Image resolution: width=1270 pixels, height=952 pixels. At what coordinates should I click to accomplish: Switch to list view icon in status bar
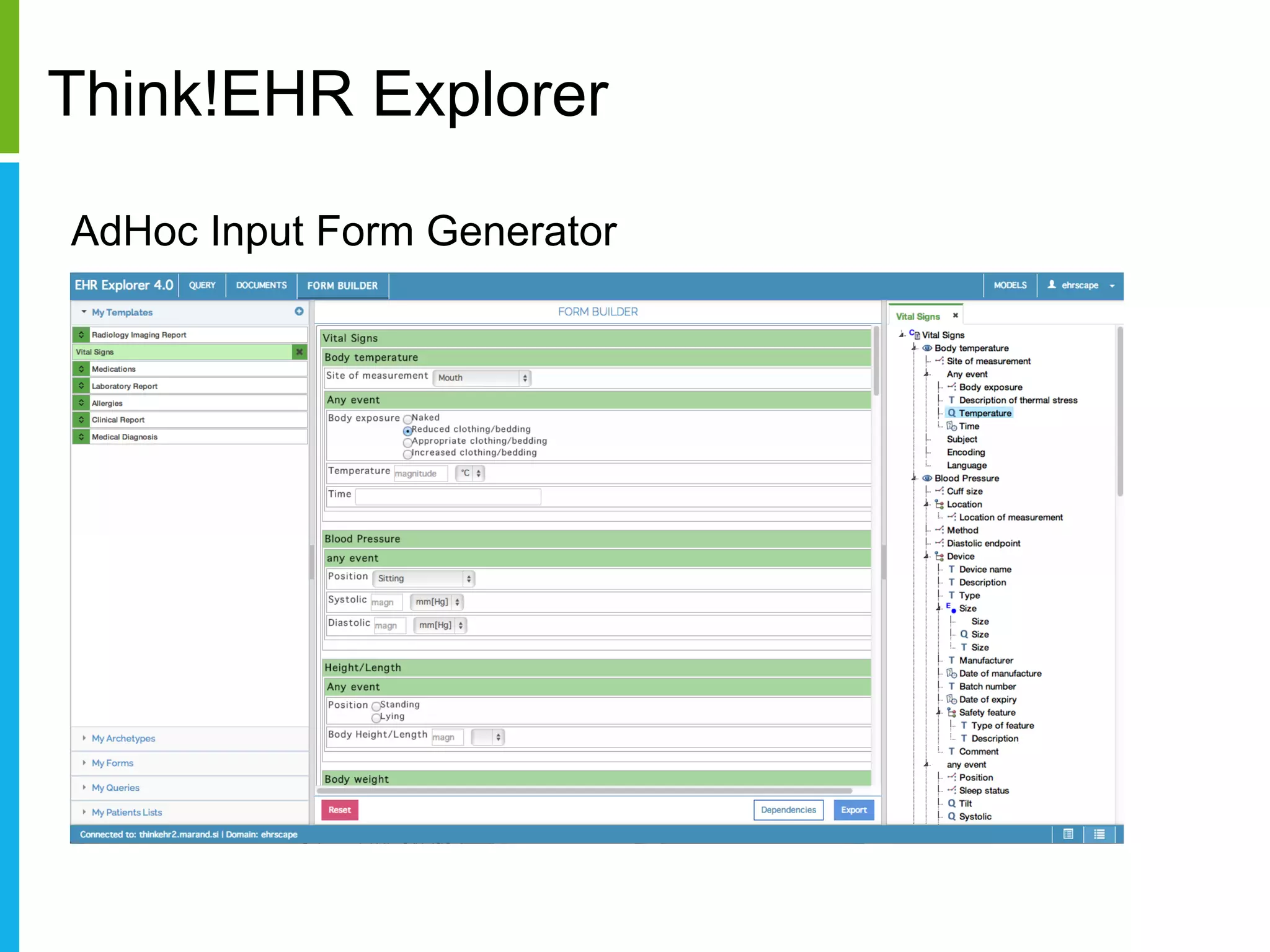pyautogui.click(x=1099, y=834)
